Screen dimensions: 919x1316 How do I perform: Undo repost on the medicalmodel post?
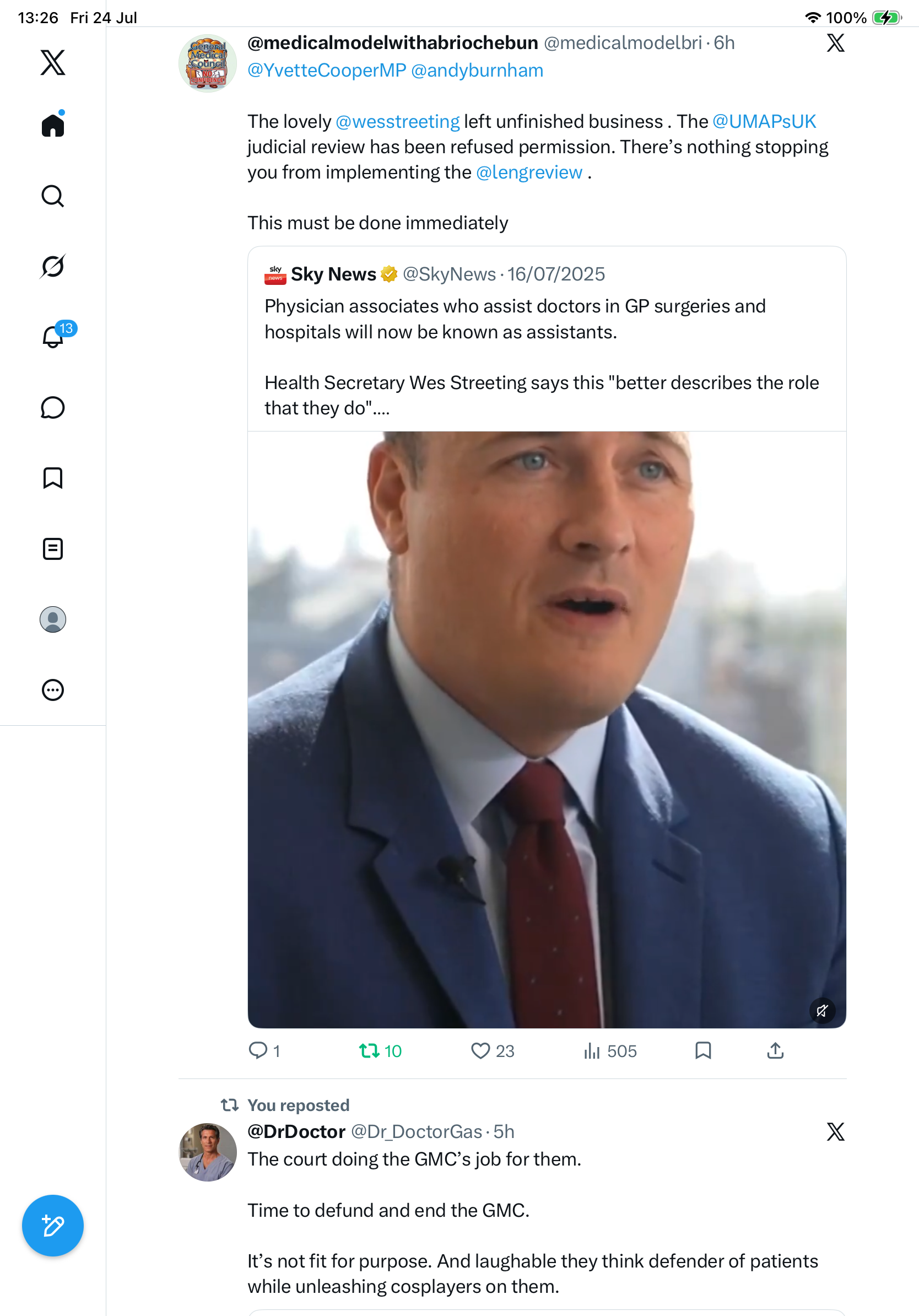pos(380,1050)
